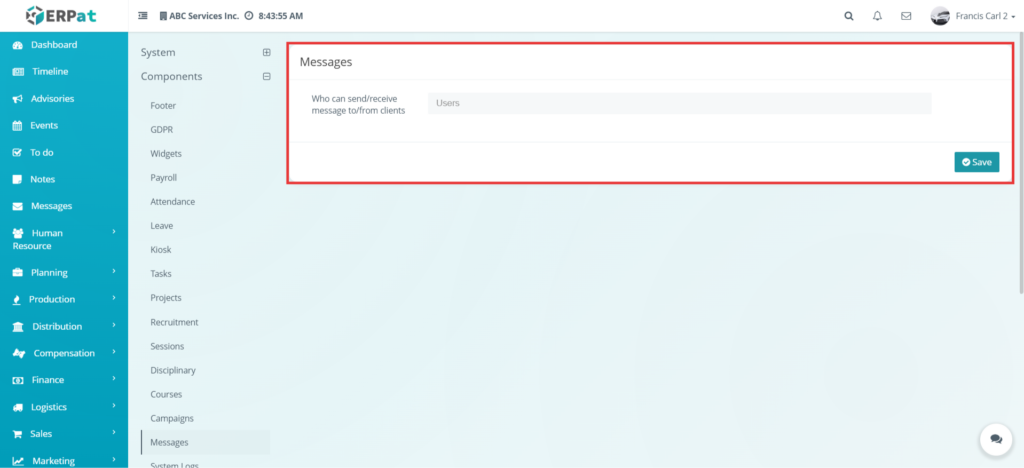Click the Compensation icon in sidebar
This screenshot has height=468, width=1024.
(x=20, y=354)
